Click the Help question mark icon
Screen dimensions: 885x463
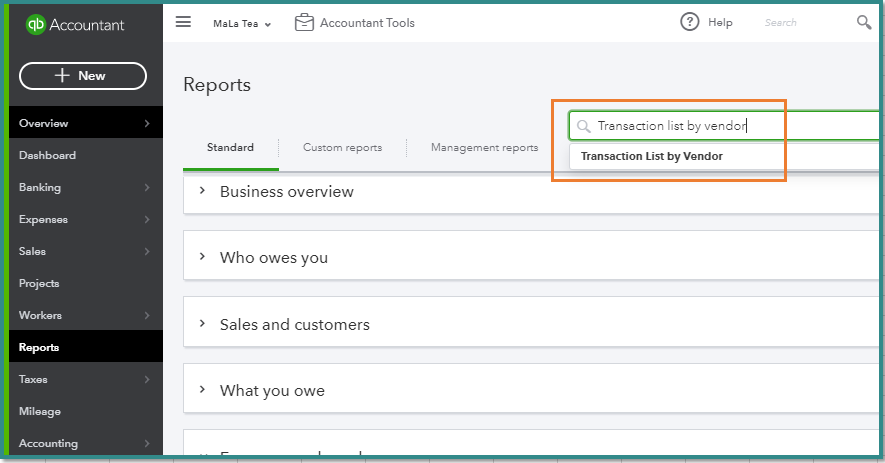point(690,22)
